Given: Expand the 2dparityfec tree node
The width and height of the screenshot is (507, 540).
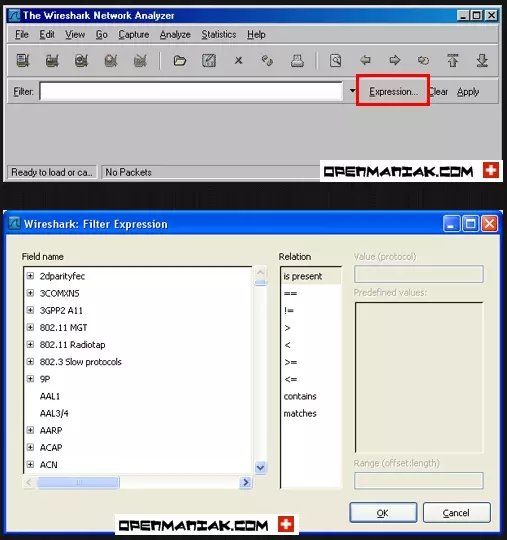Looking at the screenshot, I should [x=30, y=276].
